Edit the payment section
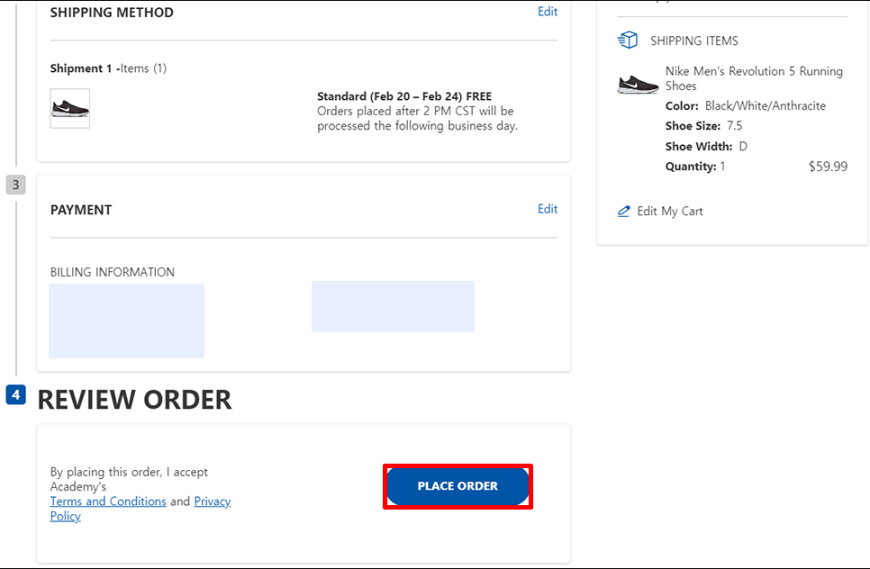Screen dimensions: 870x569 point(547,209)
